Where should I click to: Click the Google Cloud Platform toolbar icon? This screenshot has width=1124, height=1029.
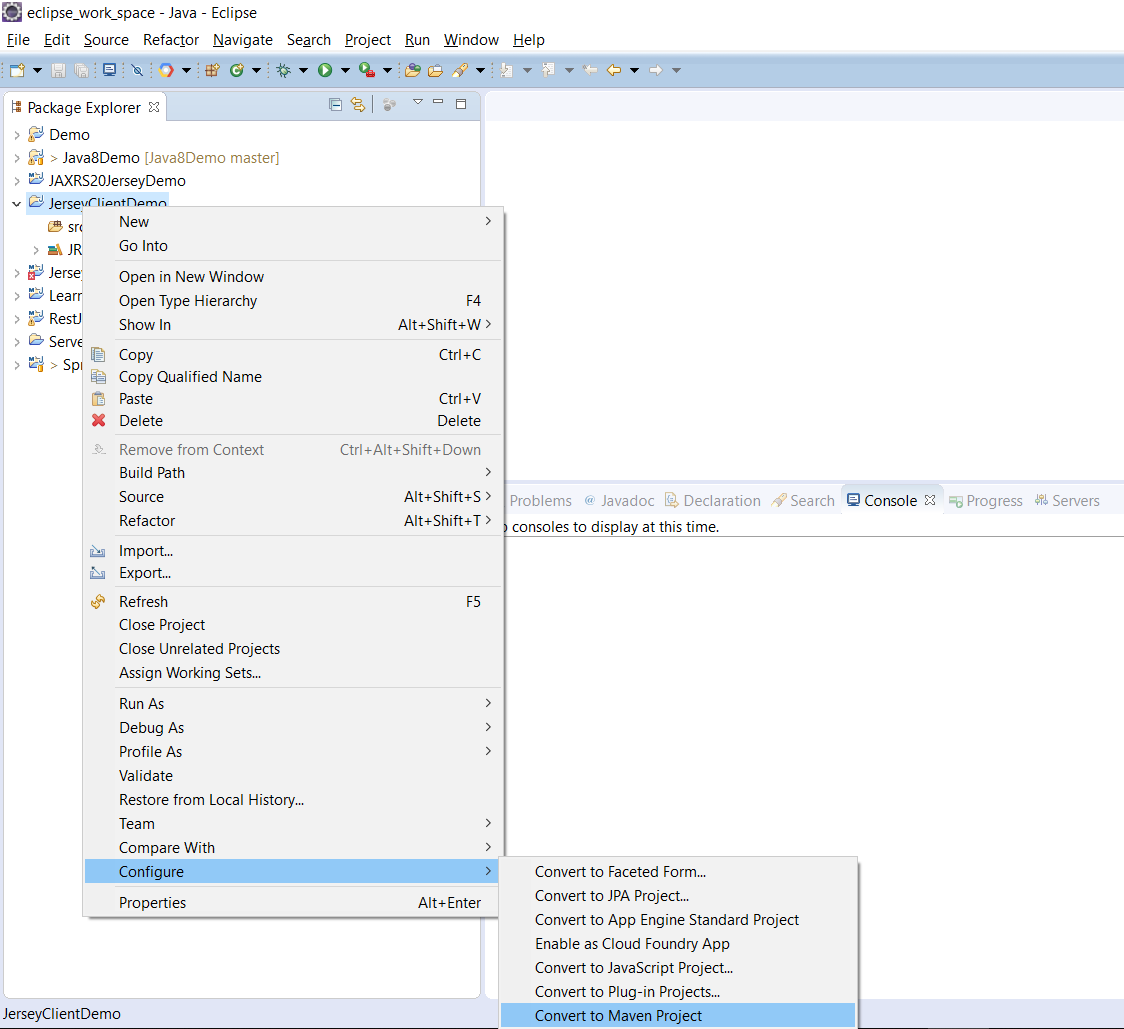click(165, 70)
